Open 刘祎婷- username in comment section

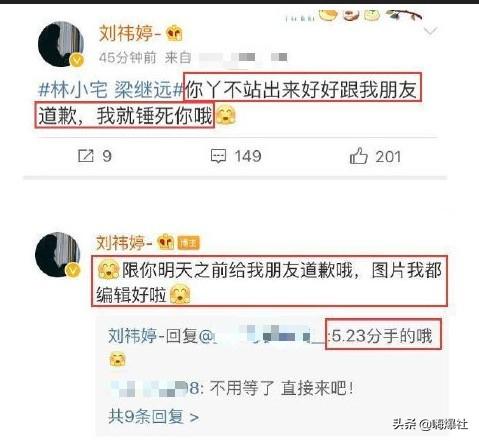click(124, 243)
